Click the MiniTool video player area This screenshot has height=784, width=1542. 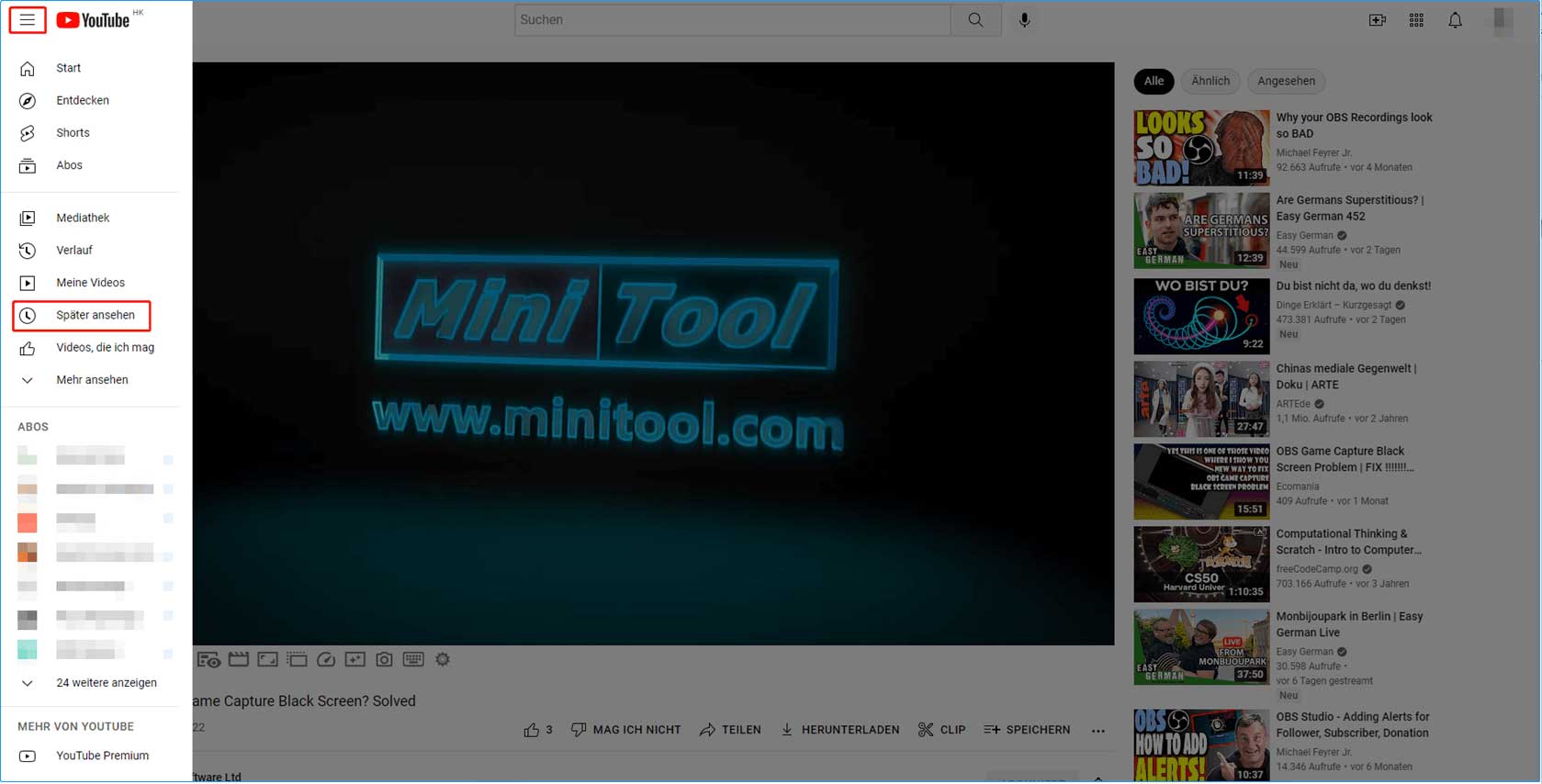tap(653, 353)
